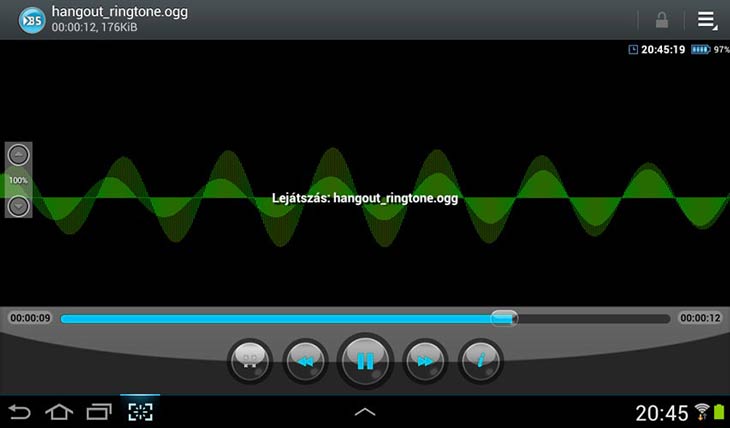Click the seek bar thumb handle
The image size is (730, 428).
click(x=504, y=318)
